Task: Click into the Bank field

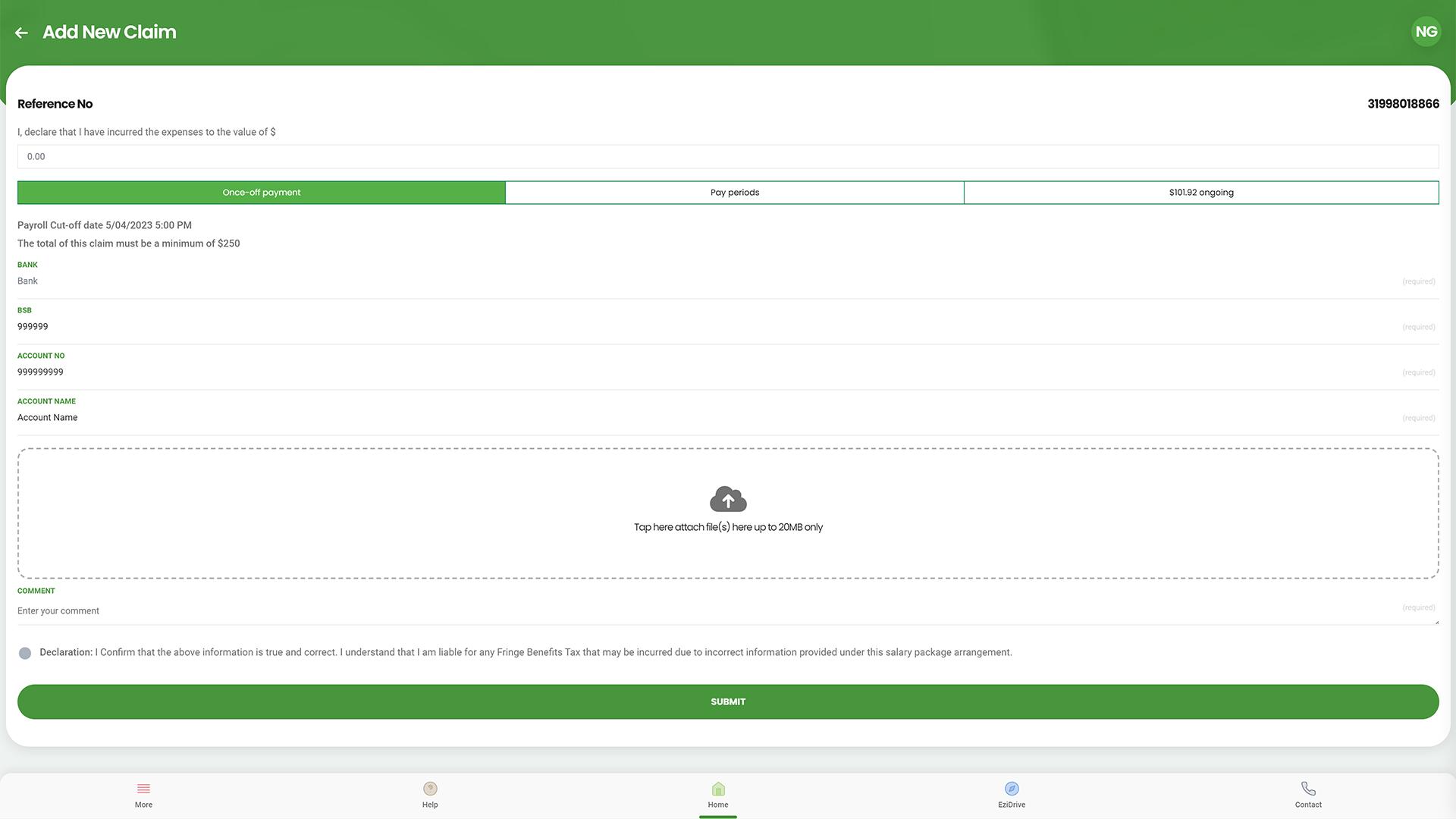Action: 728,281
